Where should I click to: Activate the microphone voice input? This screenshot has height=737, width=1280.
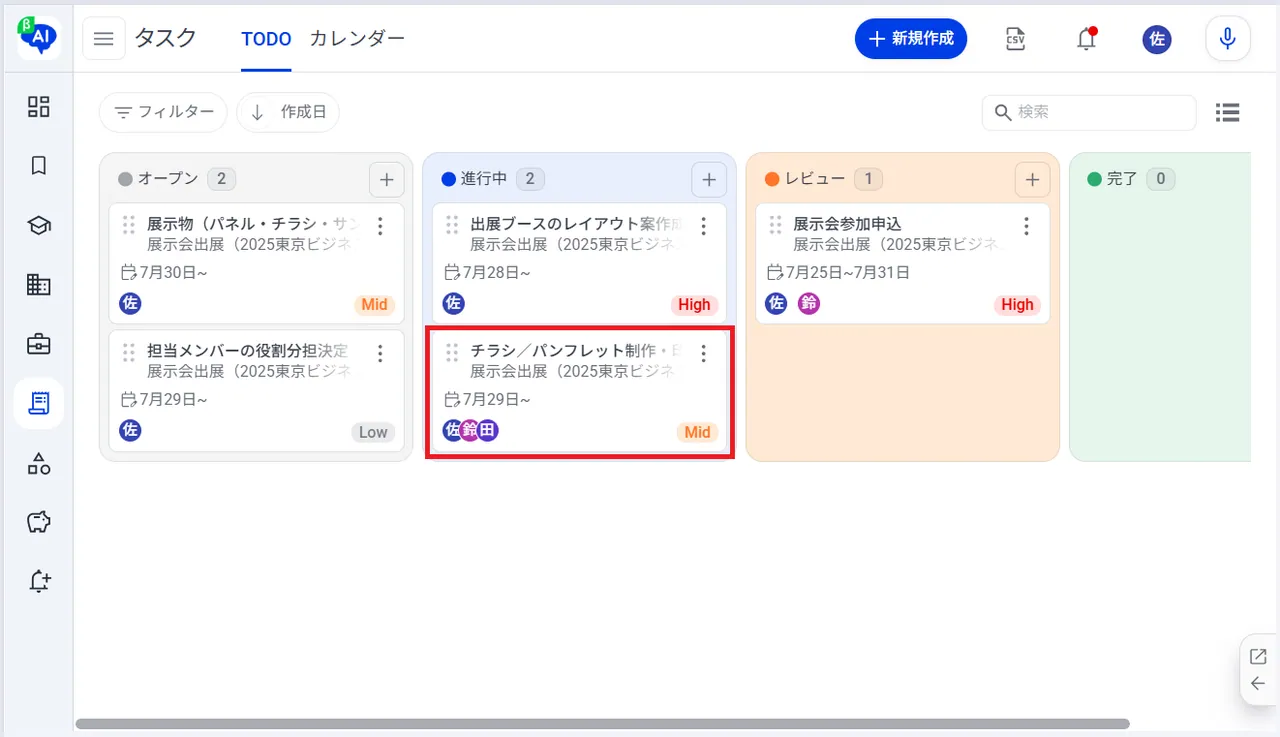(1228, 39)
